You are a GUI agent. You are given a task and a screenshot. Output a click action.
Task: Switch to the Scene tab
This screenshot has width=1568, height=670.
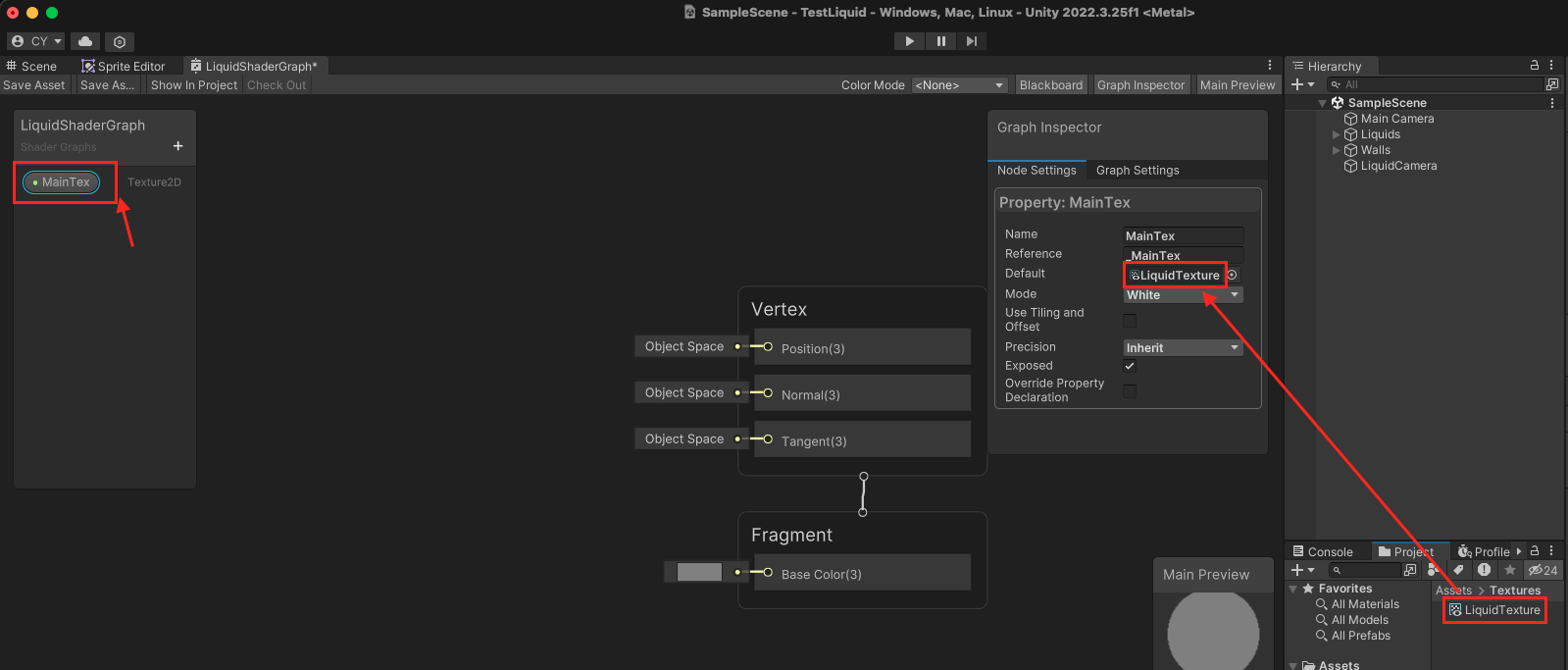coord(31,66)
